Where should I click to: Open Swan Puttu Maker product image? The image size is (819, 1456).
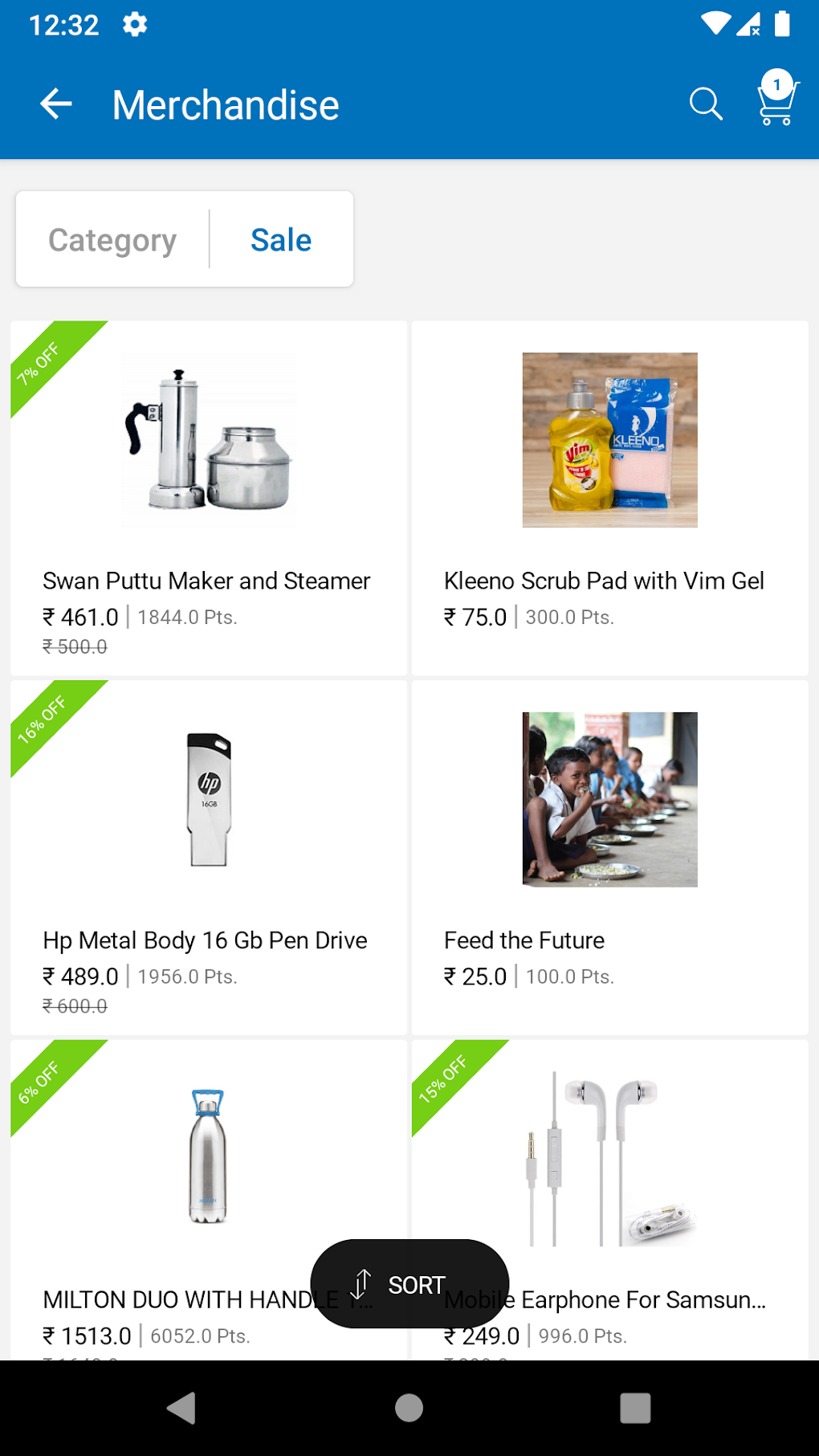pos(209,440)
